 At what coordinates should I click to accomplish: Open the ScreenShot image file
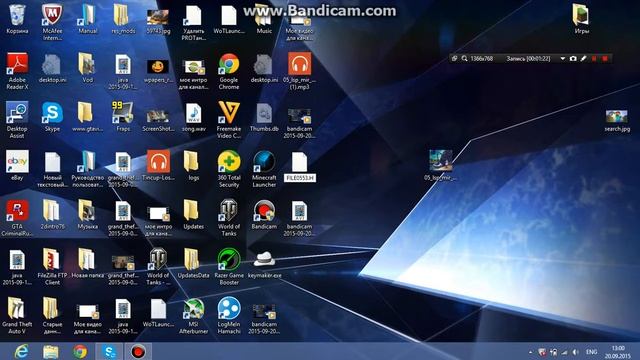pyautogui.click(x=158, y=120)
